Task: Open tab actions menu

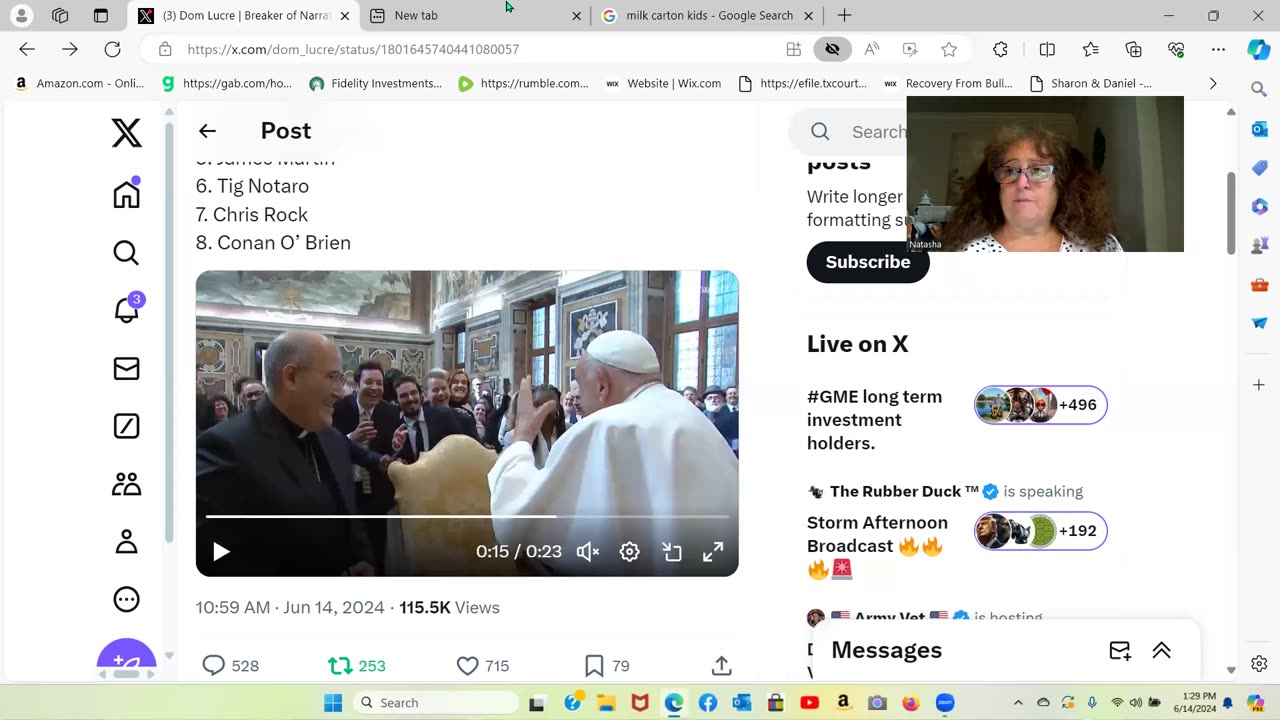Action: click(x=101, y=15)
